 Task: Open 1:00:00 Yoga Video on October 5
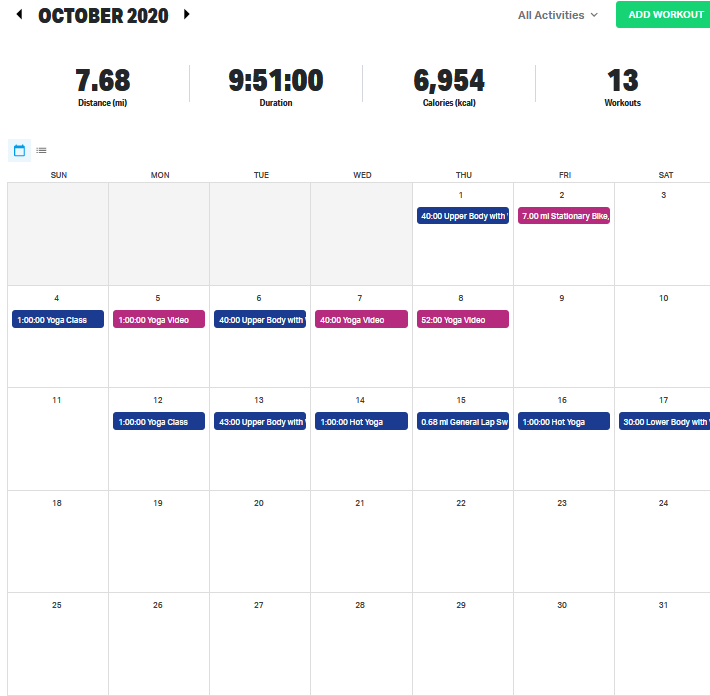click(x=159, y=319)
